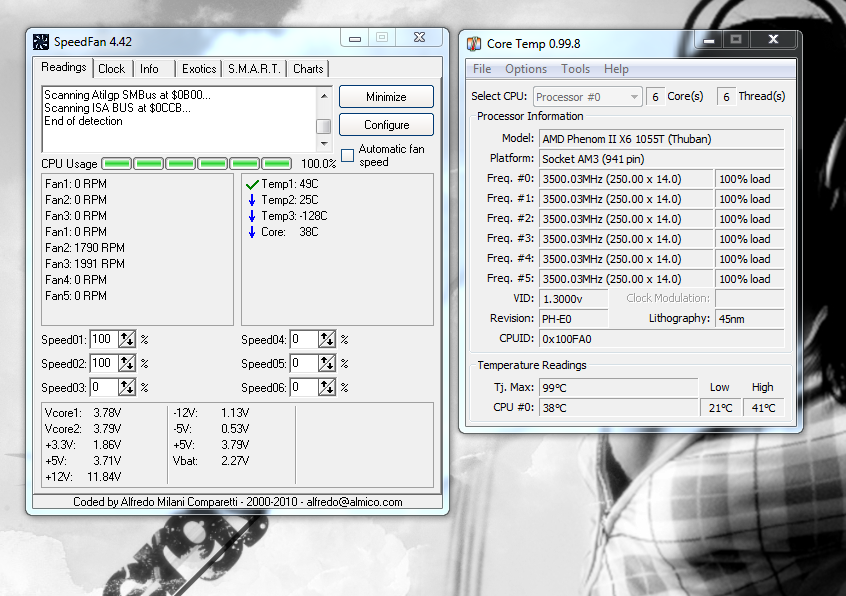Maximize the Core Temp window

tap(735, 39)
